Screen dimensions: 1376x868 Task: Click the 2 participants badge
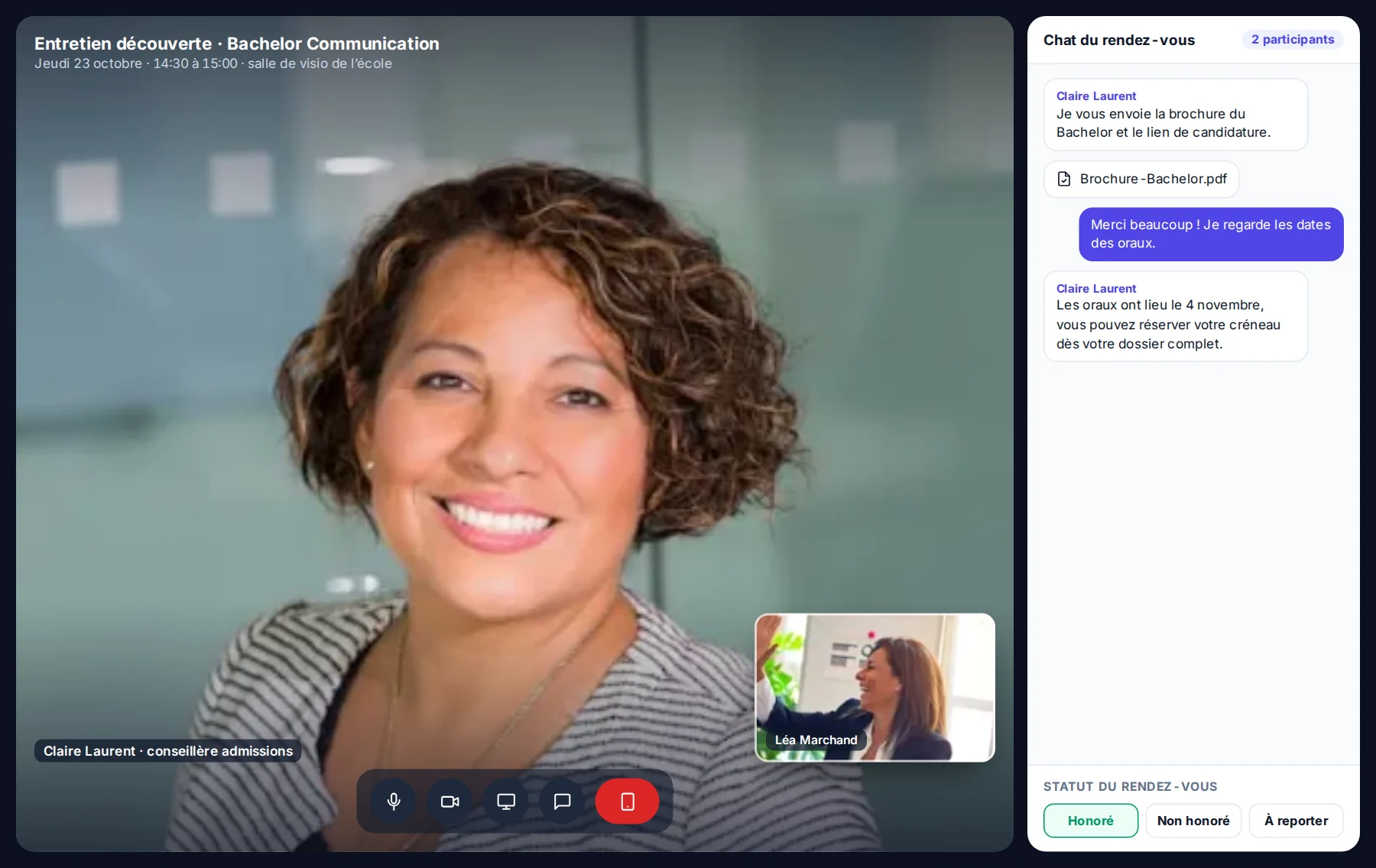click(1293, 40)
